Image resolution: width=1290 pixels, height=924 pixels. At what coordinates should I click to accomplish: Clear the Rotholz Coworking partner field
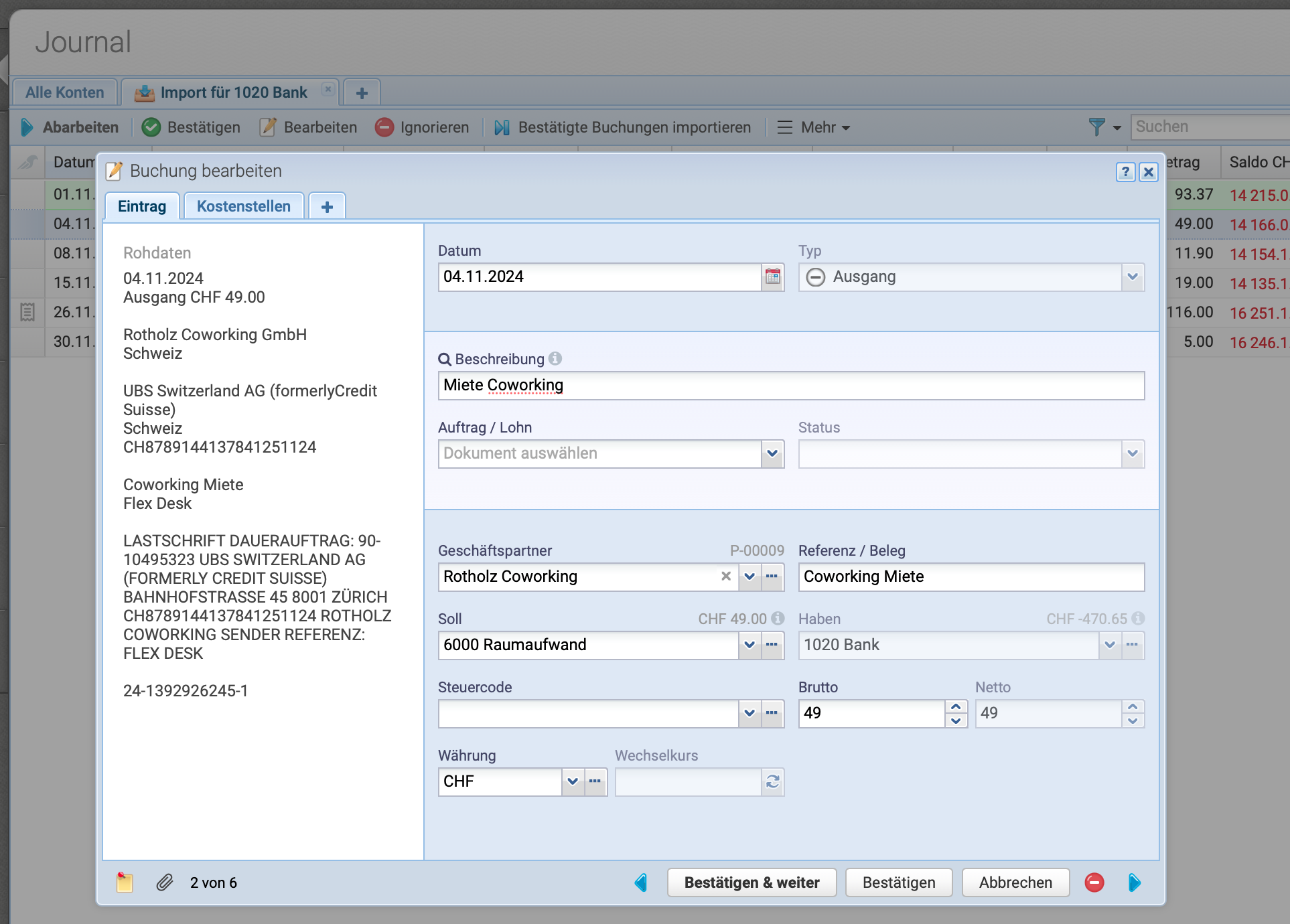pos(726,576)
